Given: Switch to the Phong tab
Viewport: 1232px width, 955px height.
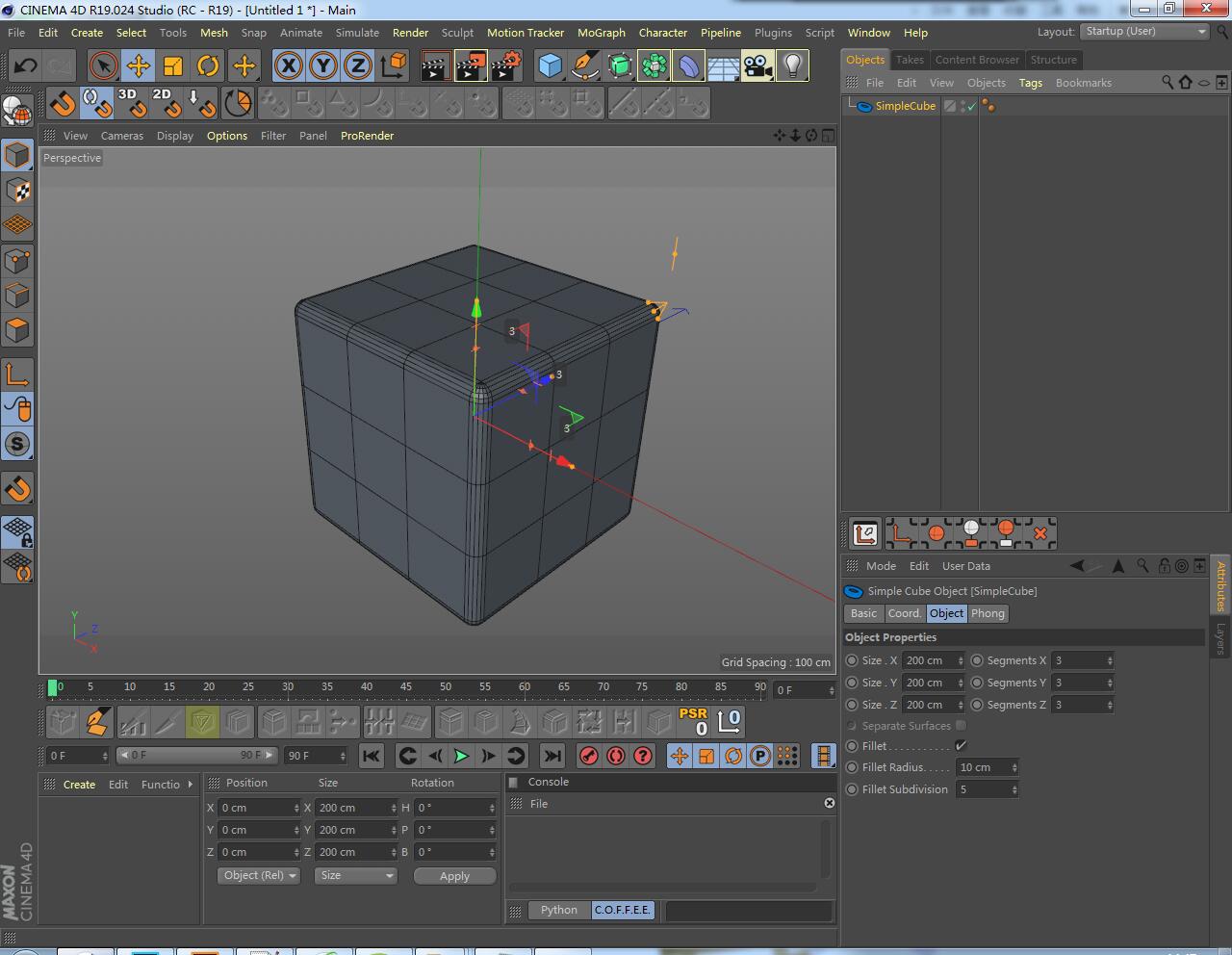Looking at the screenshot, I should [988, 613].
